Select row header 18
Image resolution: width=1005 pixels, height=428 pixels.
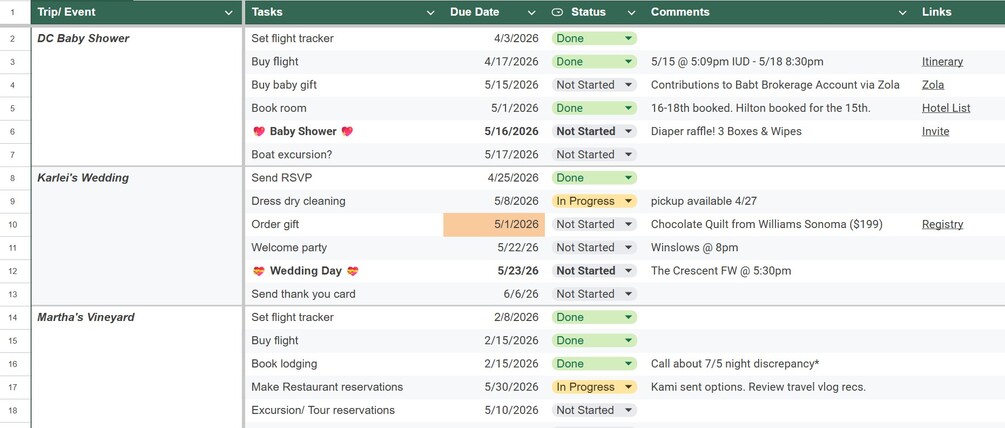coord(13,410)
